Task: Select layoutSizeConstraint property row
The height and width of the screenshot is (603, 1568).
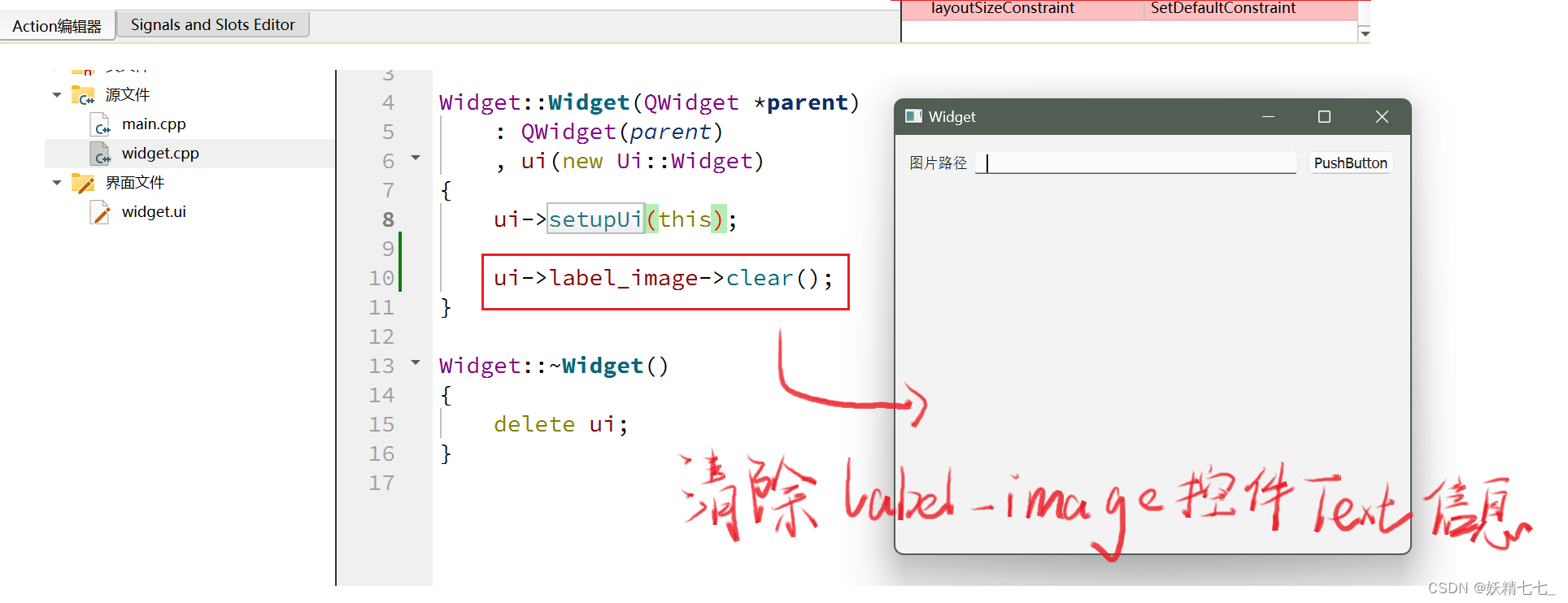Action: coord(1129,8)
